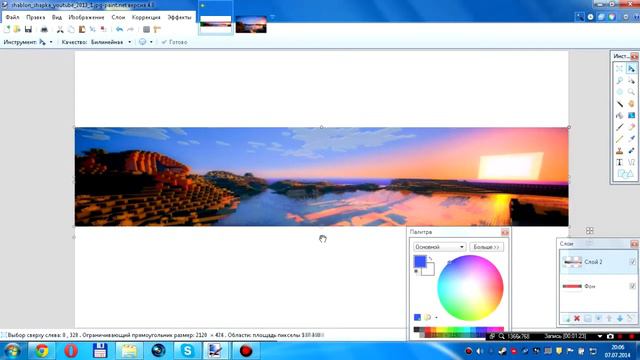The height and width of the screenshot is (360, 640).
Task: Select the Magic Wand tool
Action: [x=620, y=104]
